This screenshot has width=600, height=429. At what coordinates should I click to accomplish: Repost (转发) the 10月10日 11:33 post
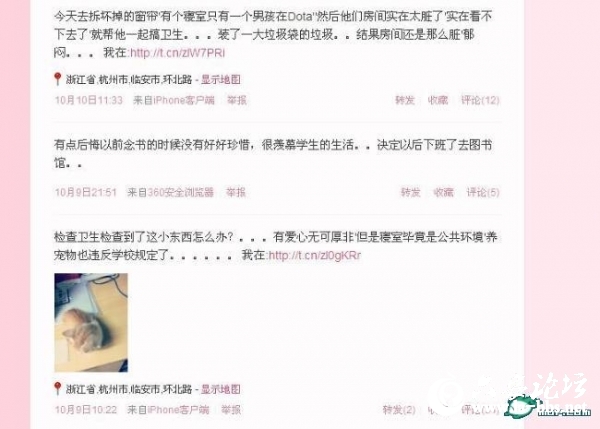pos(405,100)
